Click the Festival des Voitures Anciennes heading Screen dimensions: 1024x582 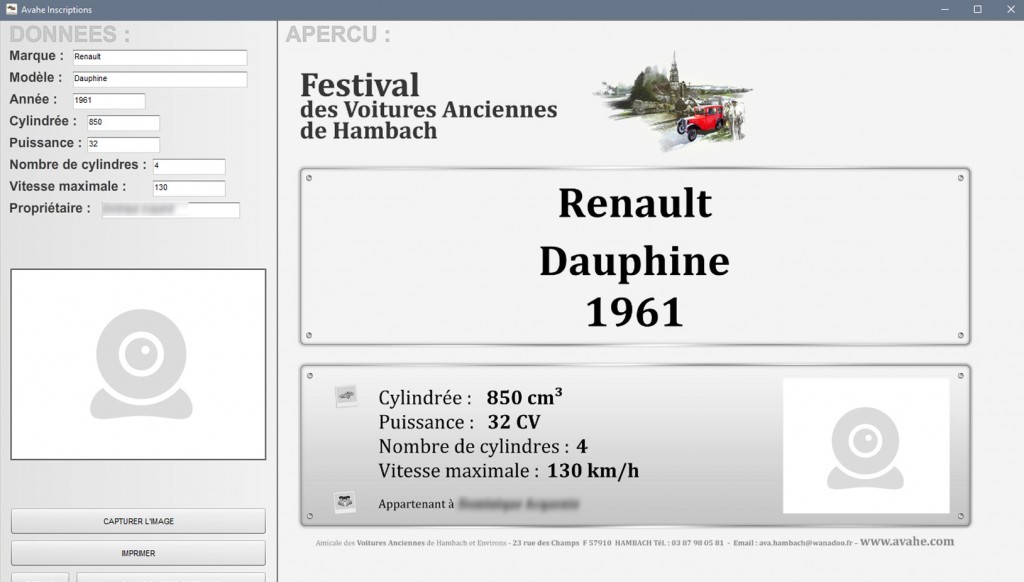[x=428, y=106]
